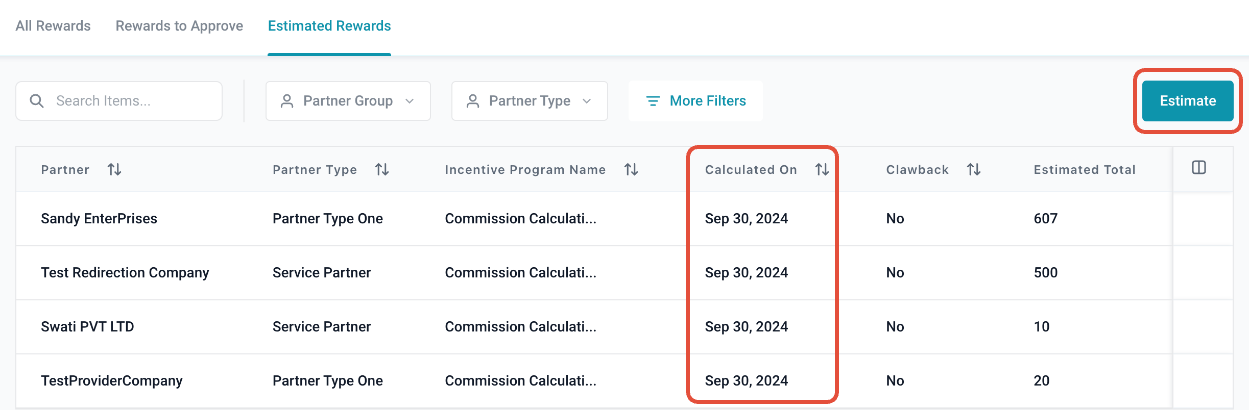
Task: Open the More Filters panel
Action: click(707, 101)
